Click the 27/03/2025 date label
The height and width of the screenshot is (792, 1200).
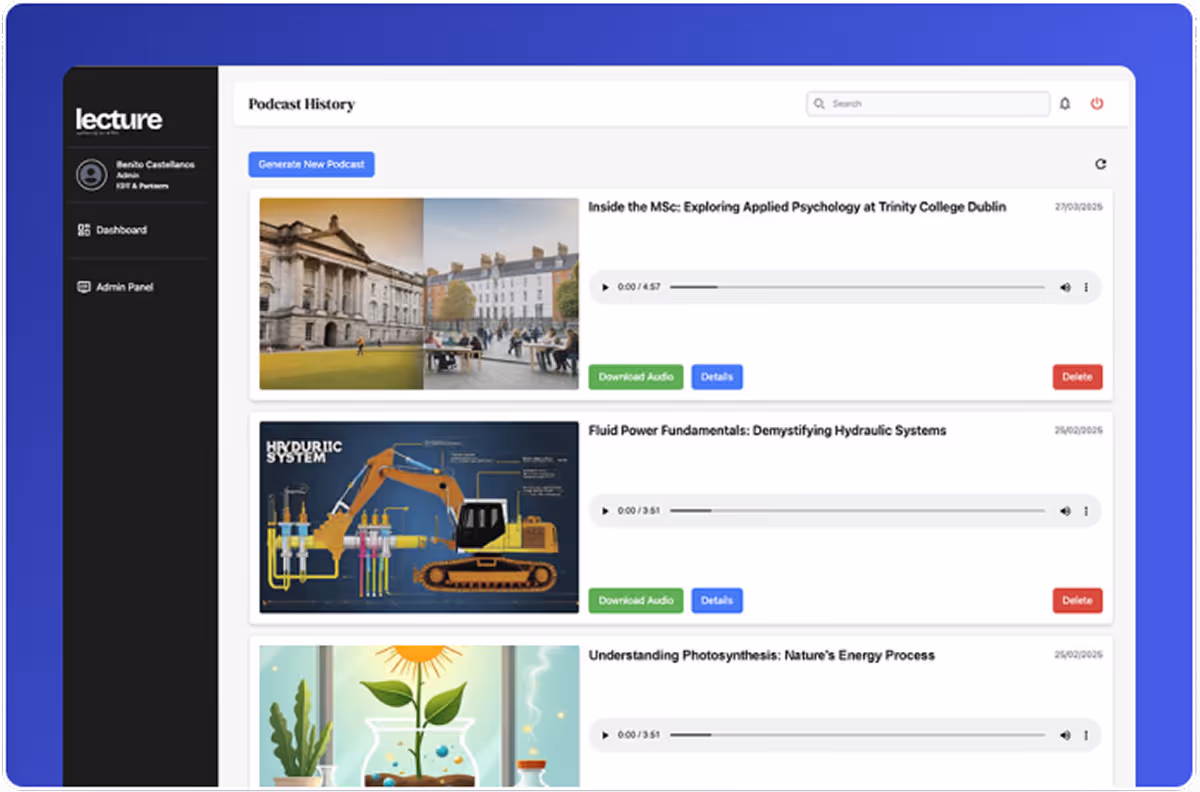point(1078,207)
